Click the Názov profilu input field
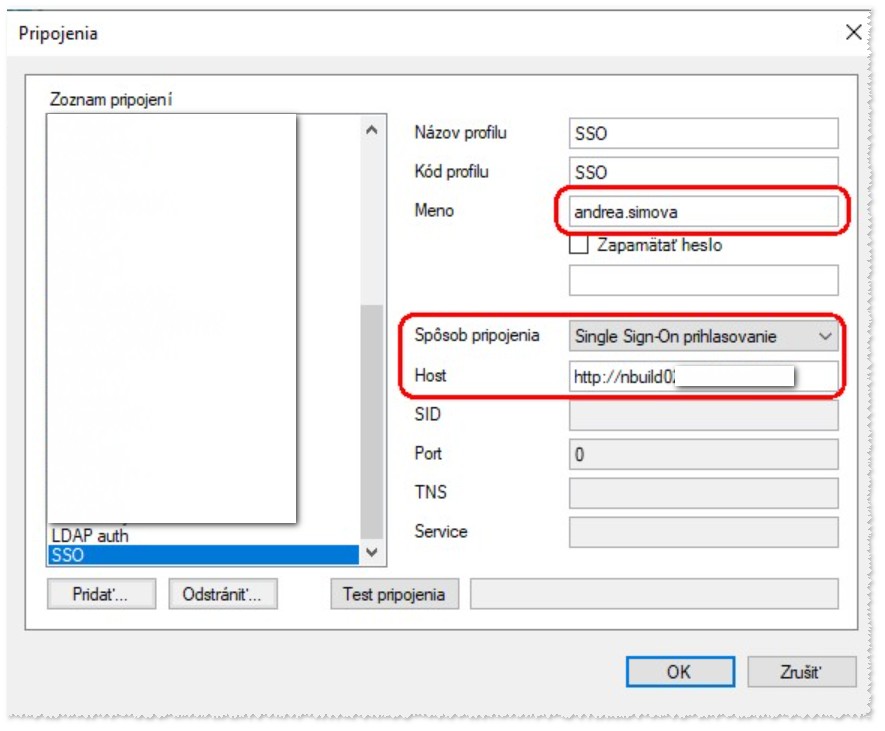 703,133
